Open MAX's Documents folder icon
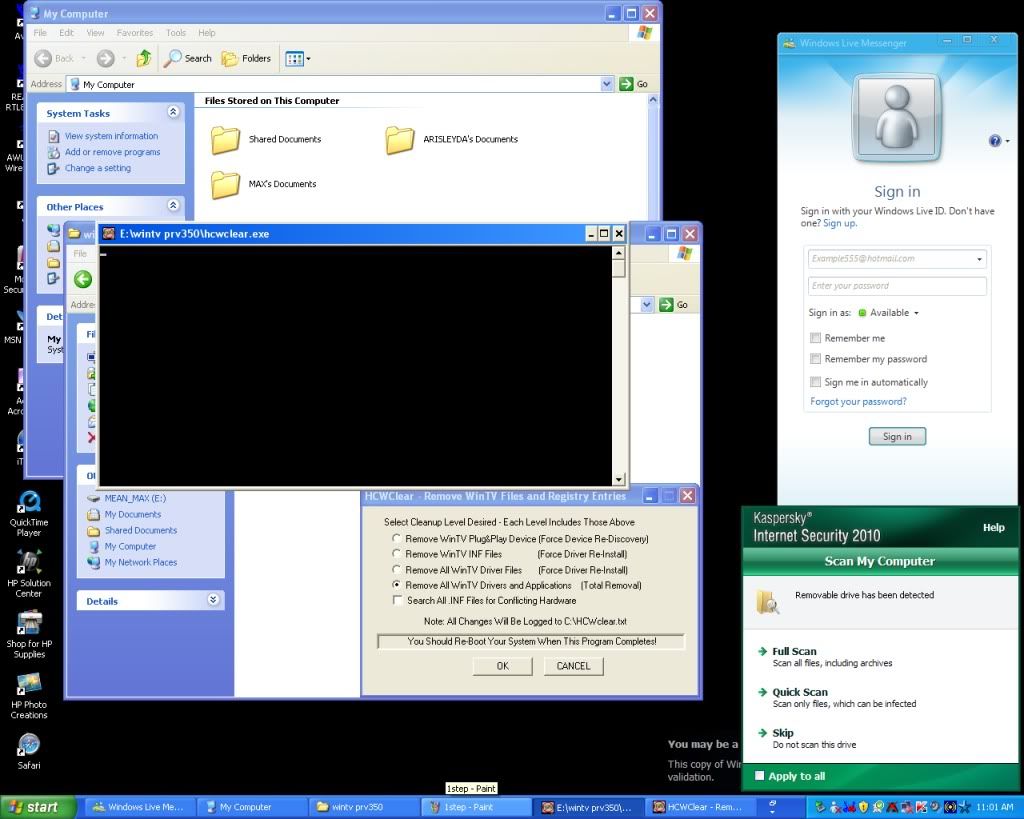Image resolution: width=1024 pixels, height=819 pixels. tap(225, 184)
